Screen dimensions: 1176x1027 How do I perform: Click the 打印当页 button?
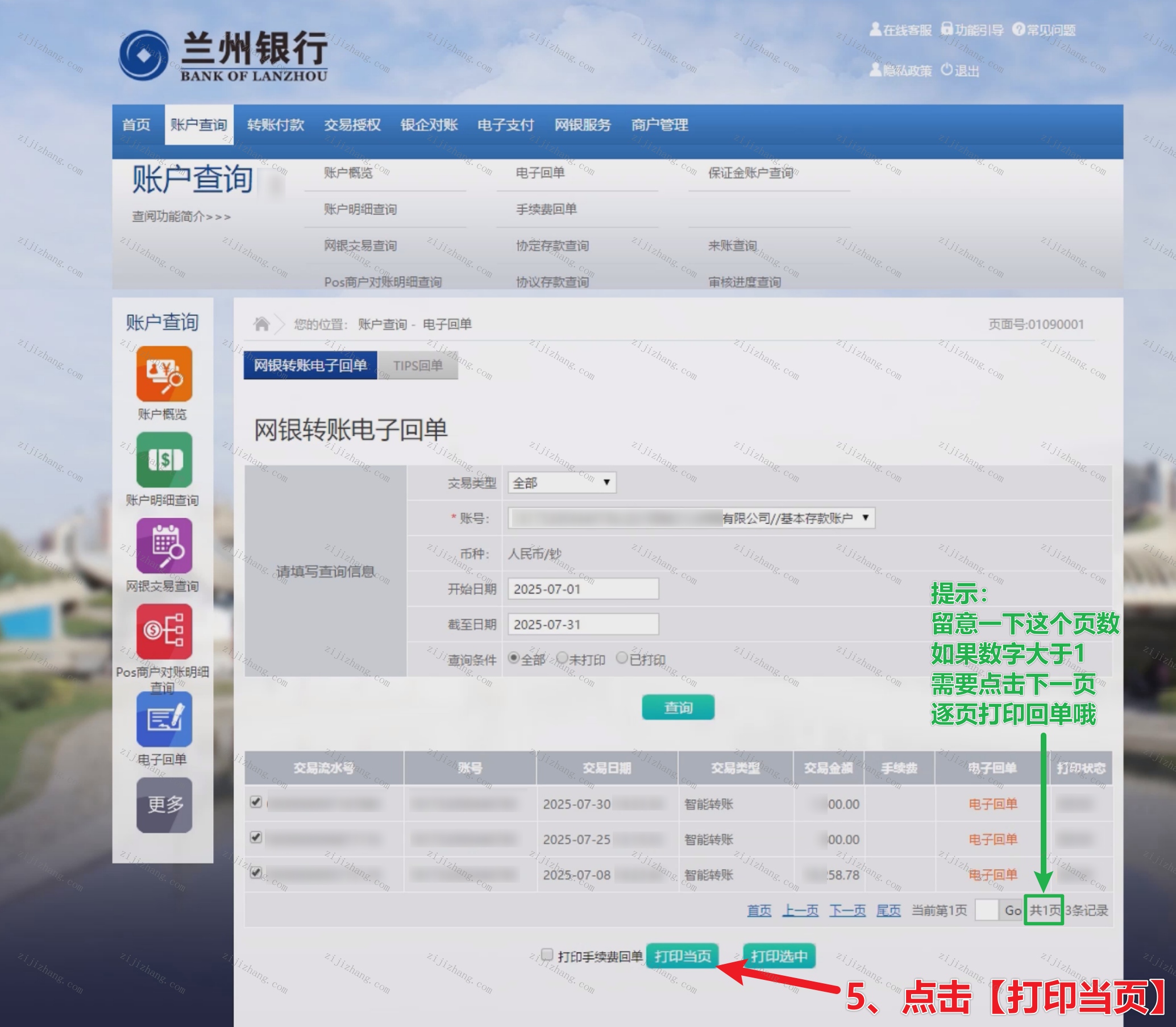(x=682, y=956)
